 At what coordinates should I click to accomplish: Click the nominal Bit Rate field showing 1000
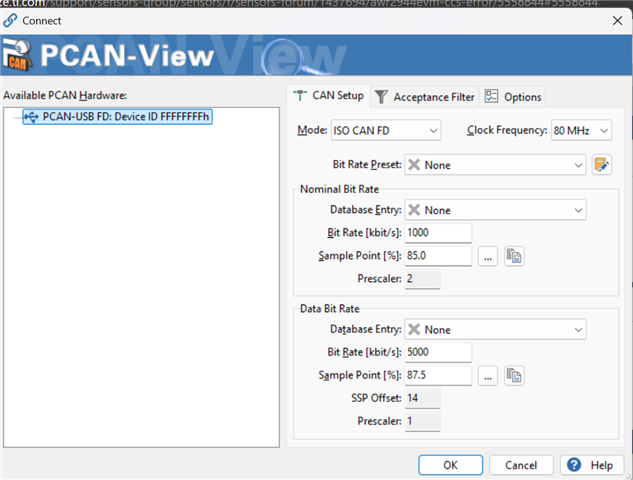pyautogui.click(x=438, y=233)
